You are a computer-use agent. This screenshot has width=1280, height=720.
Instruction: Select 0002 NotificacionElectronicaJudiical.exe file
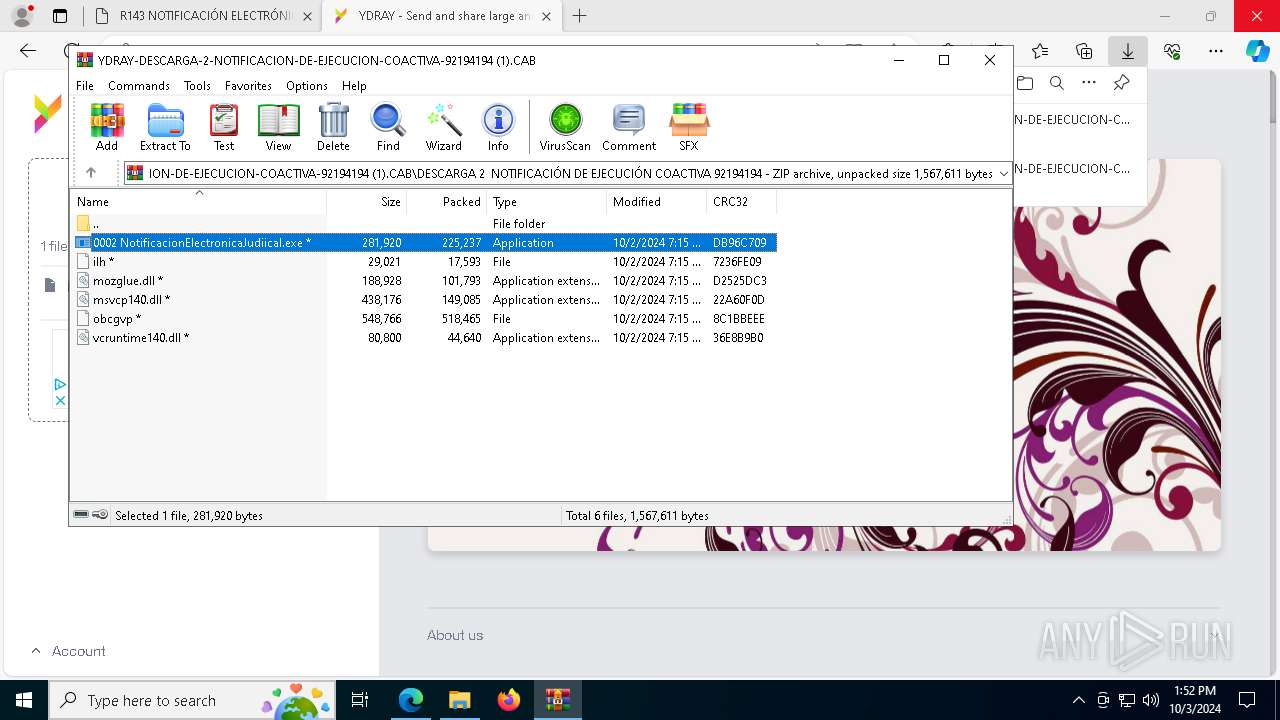424,243
